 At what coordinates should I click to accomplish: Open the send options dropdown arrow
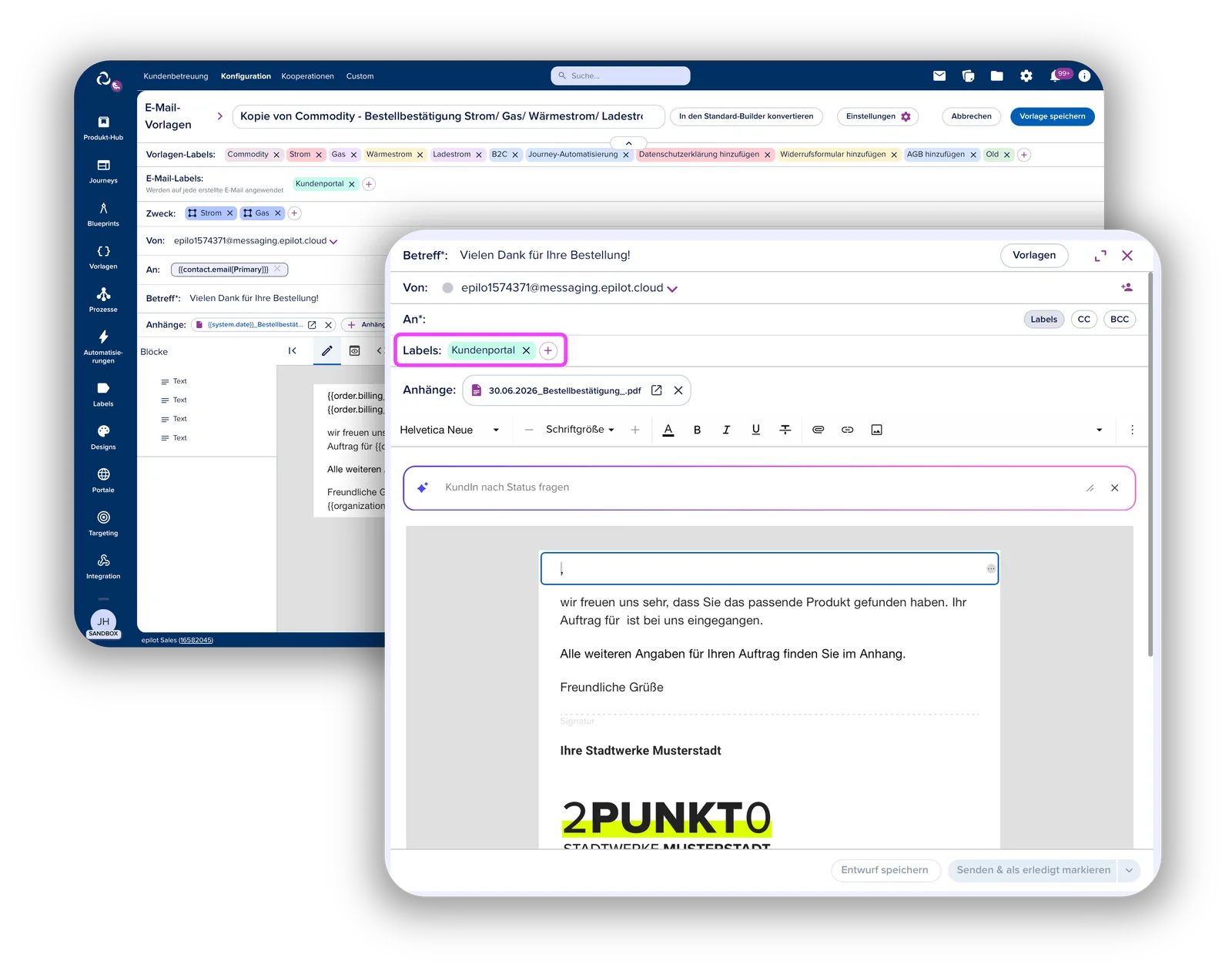point(1129,870)
